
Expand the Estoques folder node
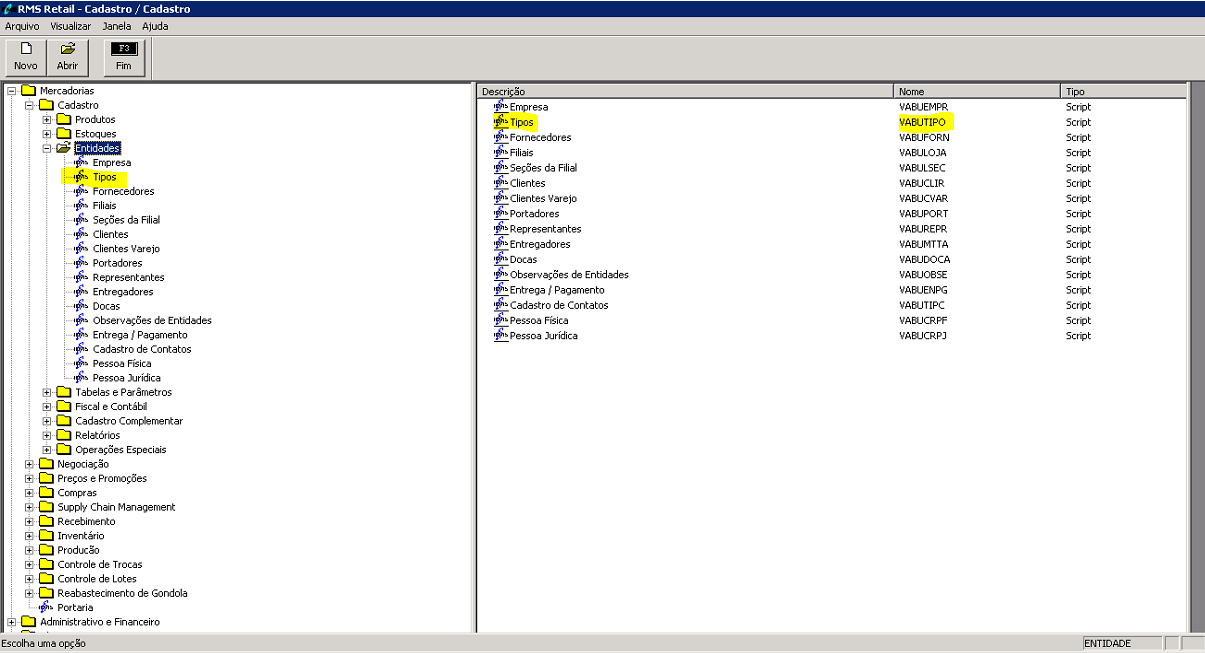[47, 134]
